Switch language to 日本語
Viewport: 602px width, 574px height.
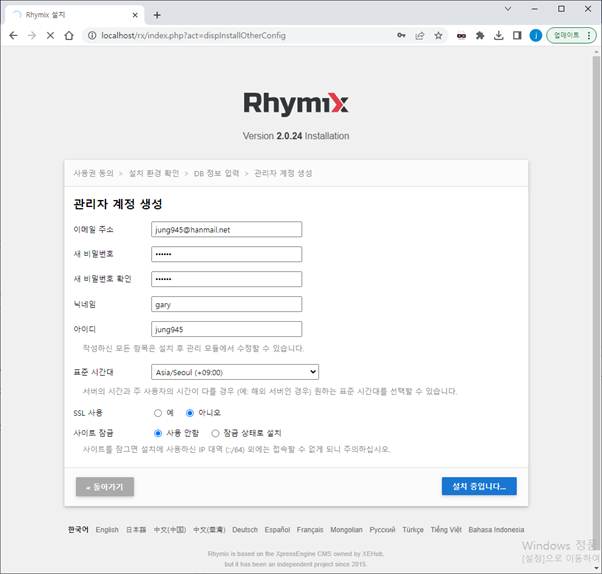click(136, 530)
